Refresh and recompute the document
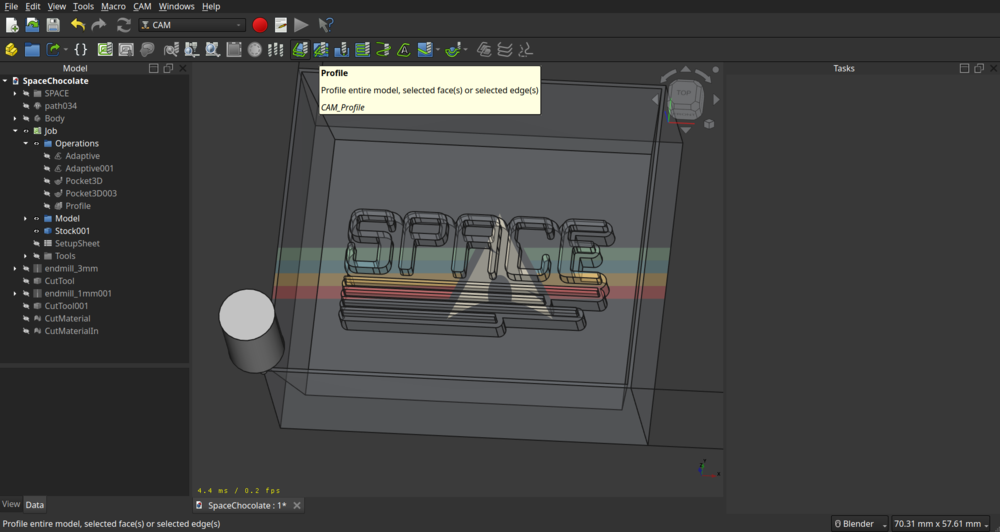This screenshot has width=1000, height=532. pos(124,25)
